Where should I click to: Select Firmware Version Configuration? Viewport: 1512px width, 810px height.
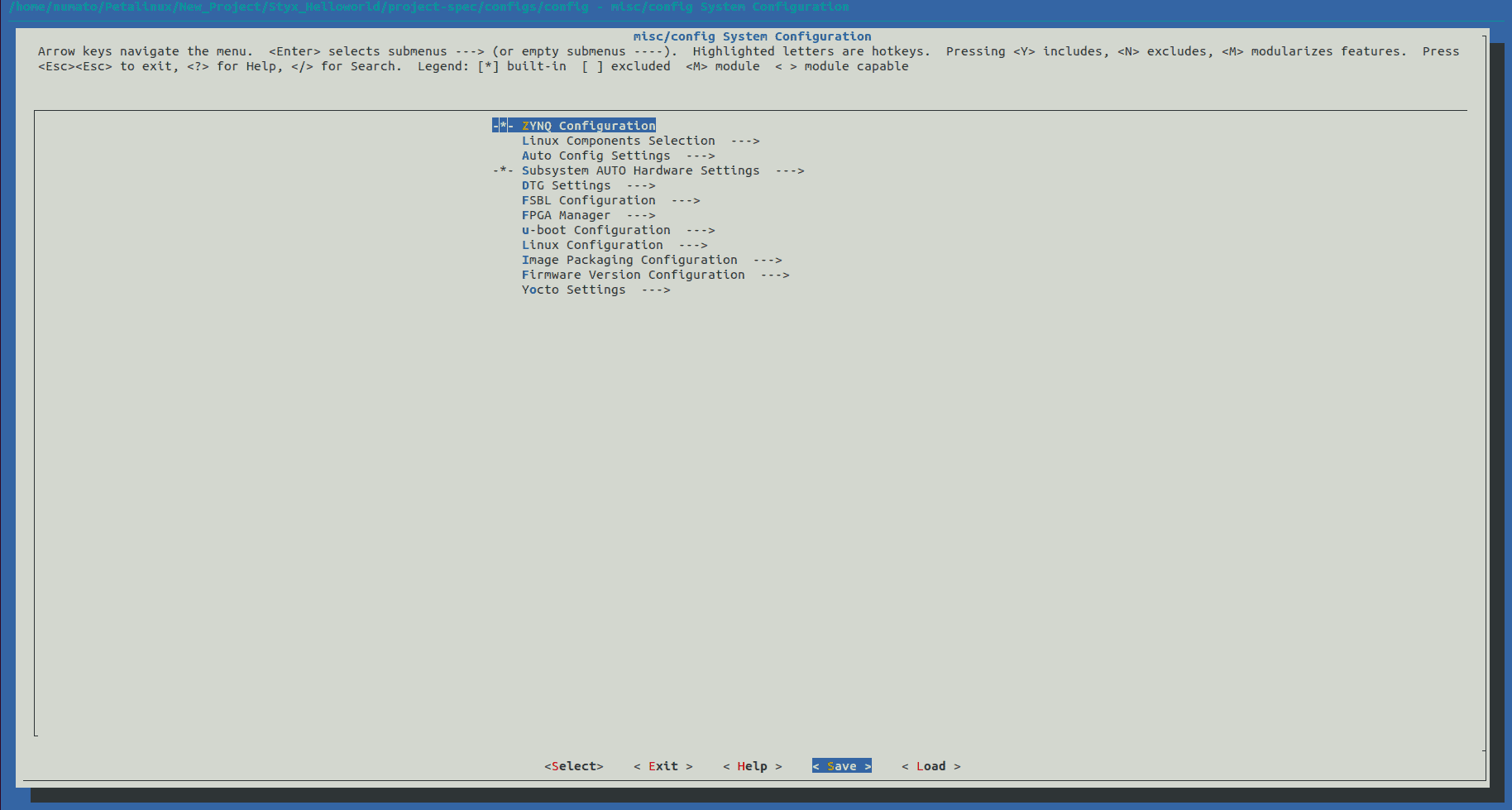[x=633, y=275]
